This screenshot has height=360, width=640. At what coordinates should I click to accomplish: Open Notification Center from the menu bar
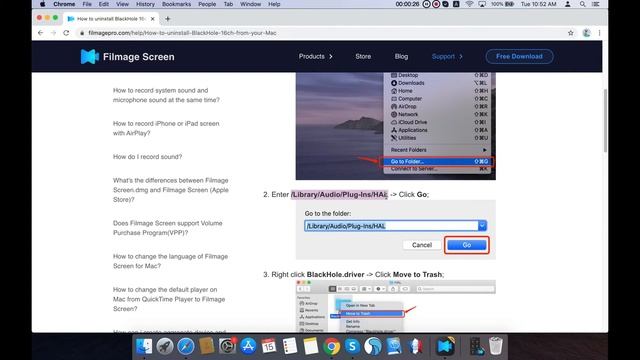click(596, 4)
